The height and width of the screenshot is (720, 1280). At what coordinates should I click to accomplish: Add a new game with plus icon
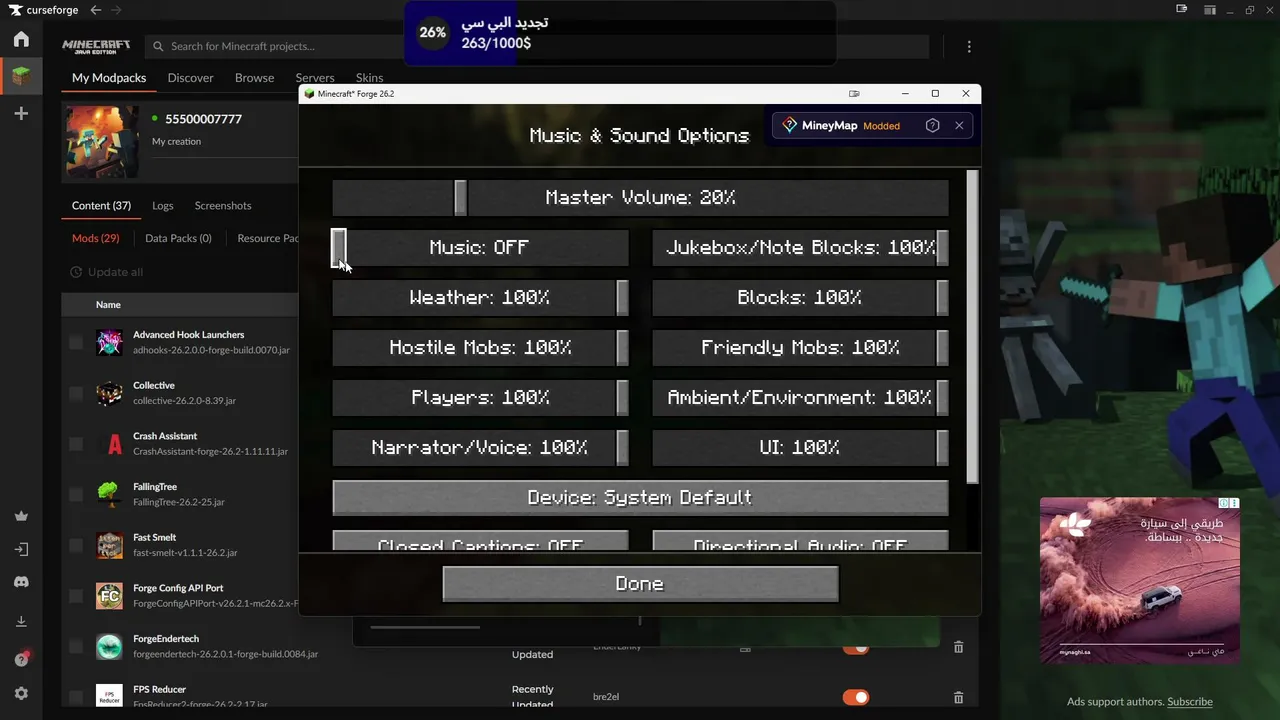click(21, 114)
